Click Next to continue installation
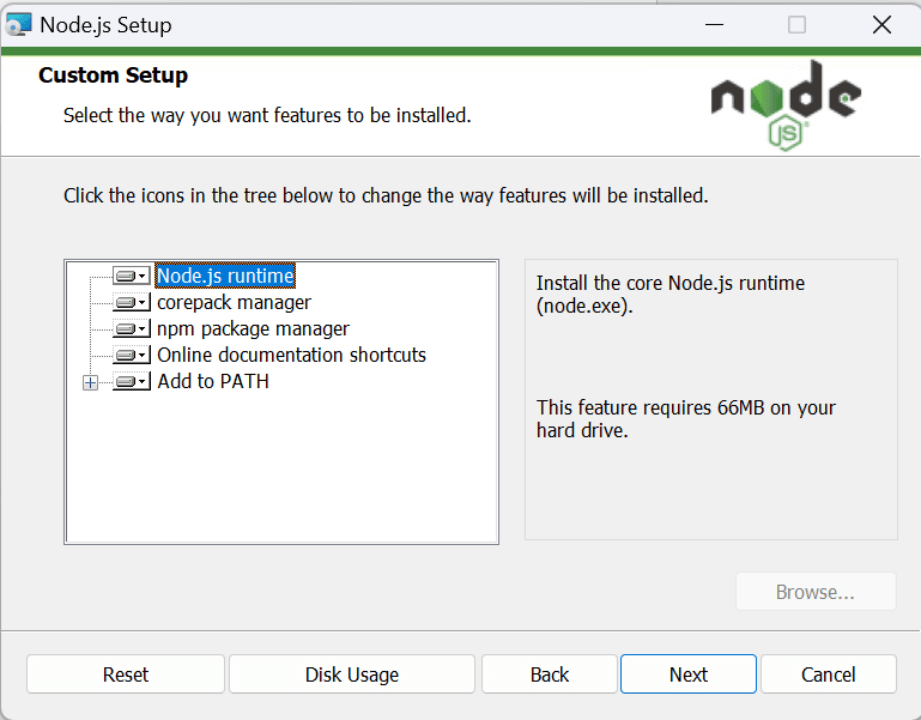The height and width of the screenshot is (720, 921). pos(687,673)
